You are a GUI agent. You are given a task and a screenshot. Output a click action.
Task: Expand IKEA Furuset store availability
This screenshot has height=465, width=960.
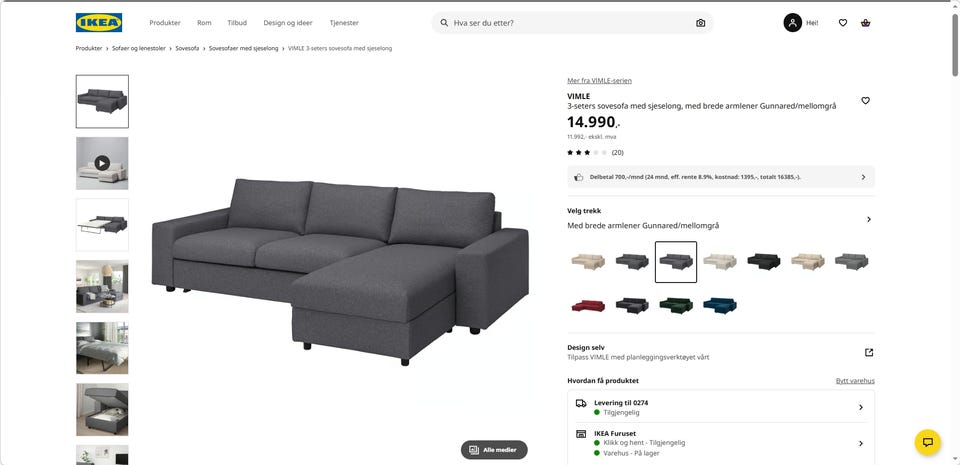coord(721,443)
